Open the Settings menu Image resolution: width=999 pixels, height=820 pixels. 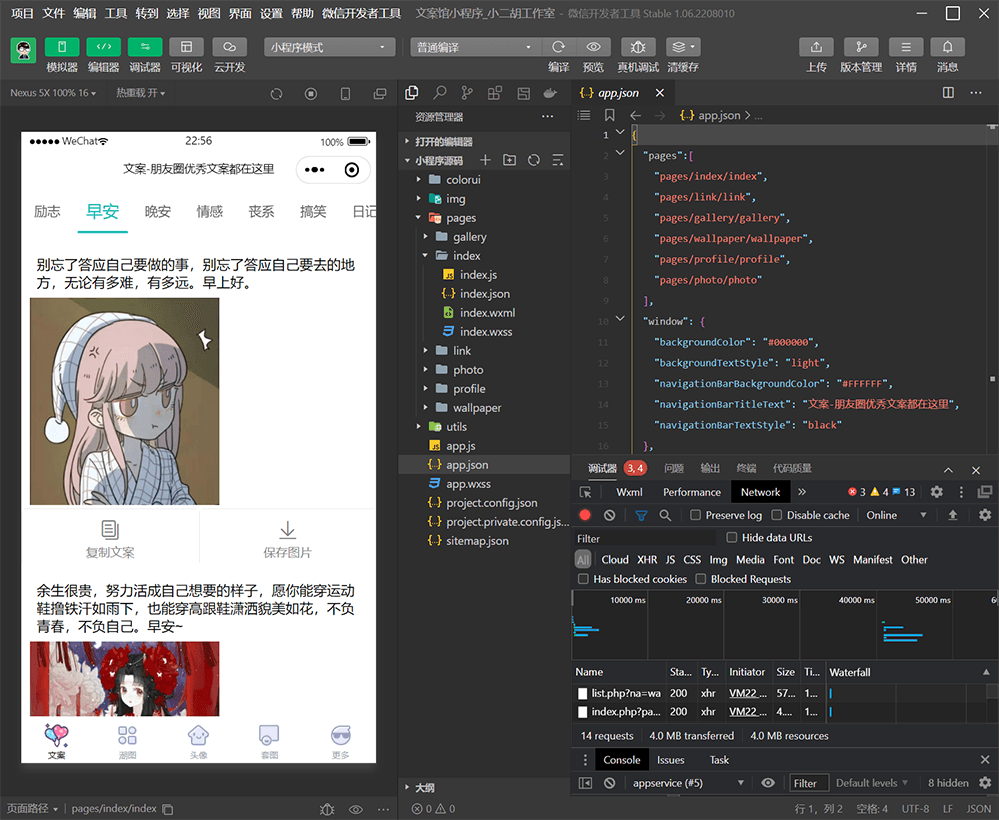coord(271,13)
